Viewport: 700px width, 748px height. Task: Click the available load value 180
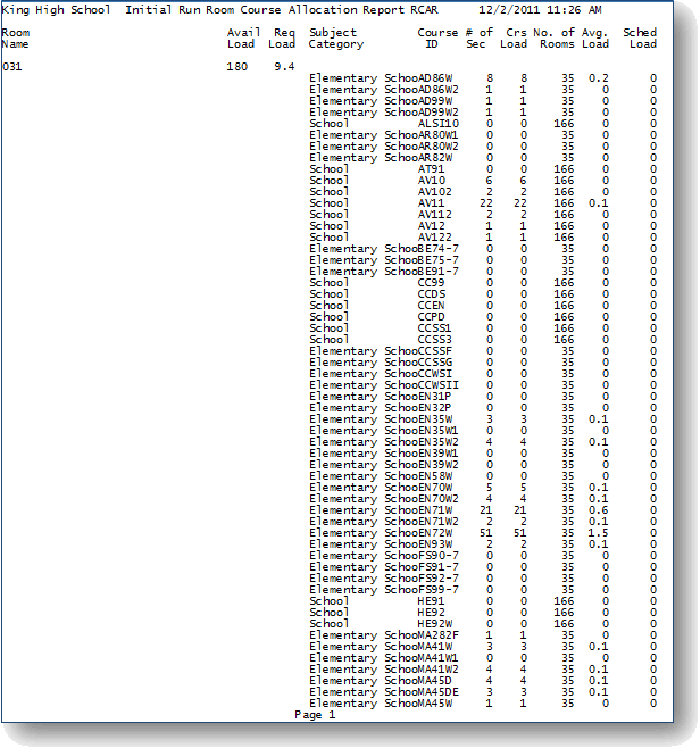(x=237, y=66)
